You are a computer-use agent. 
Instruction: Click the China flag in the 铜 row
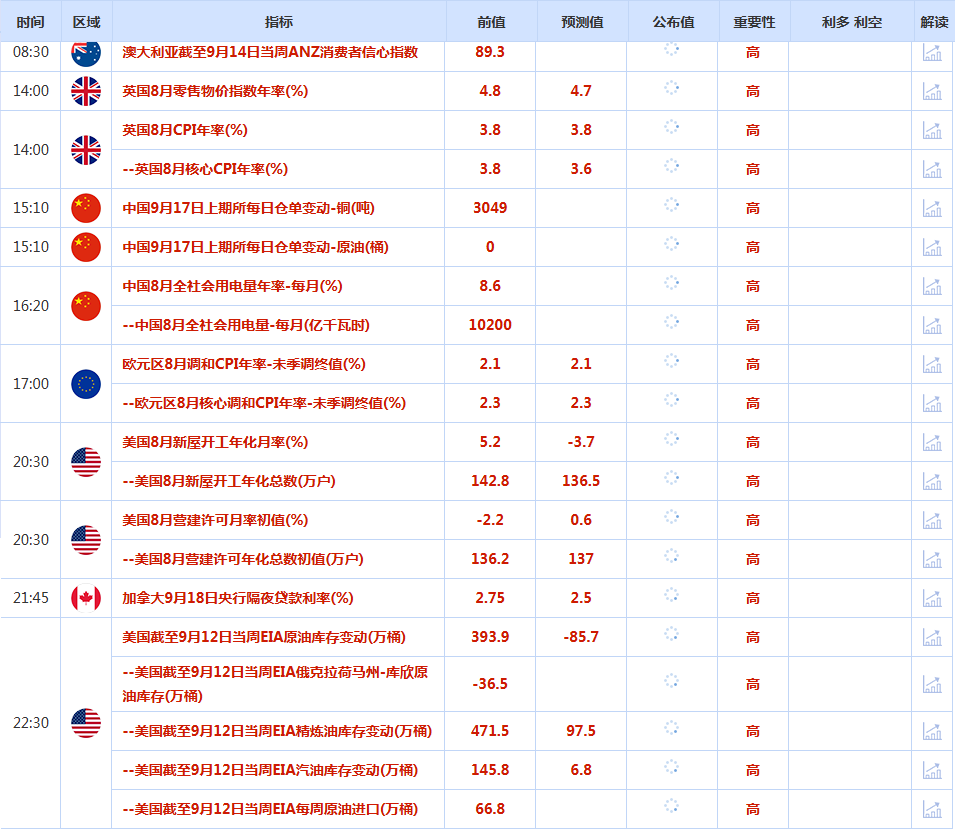coord(86,208)
